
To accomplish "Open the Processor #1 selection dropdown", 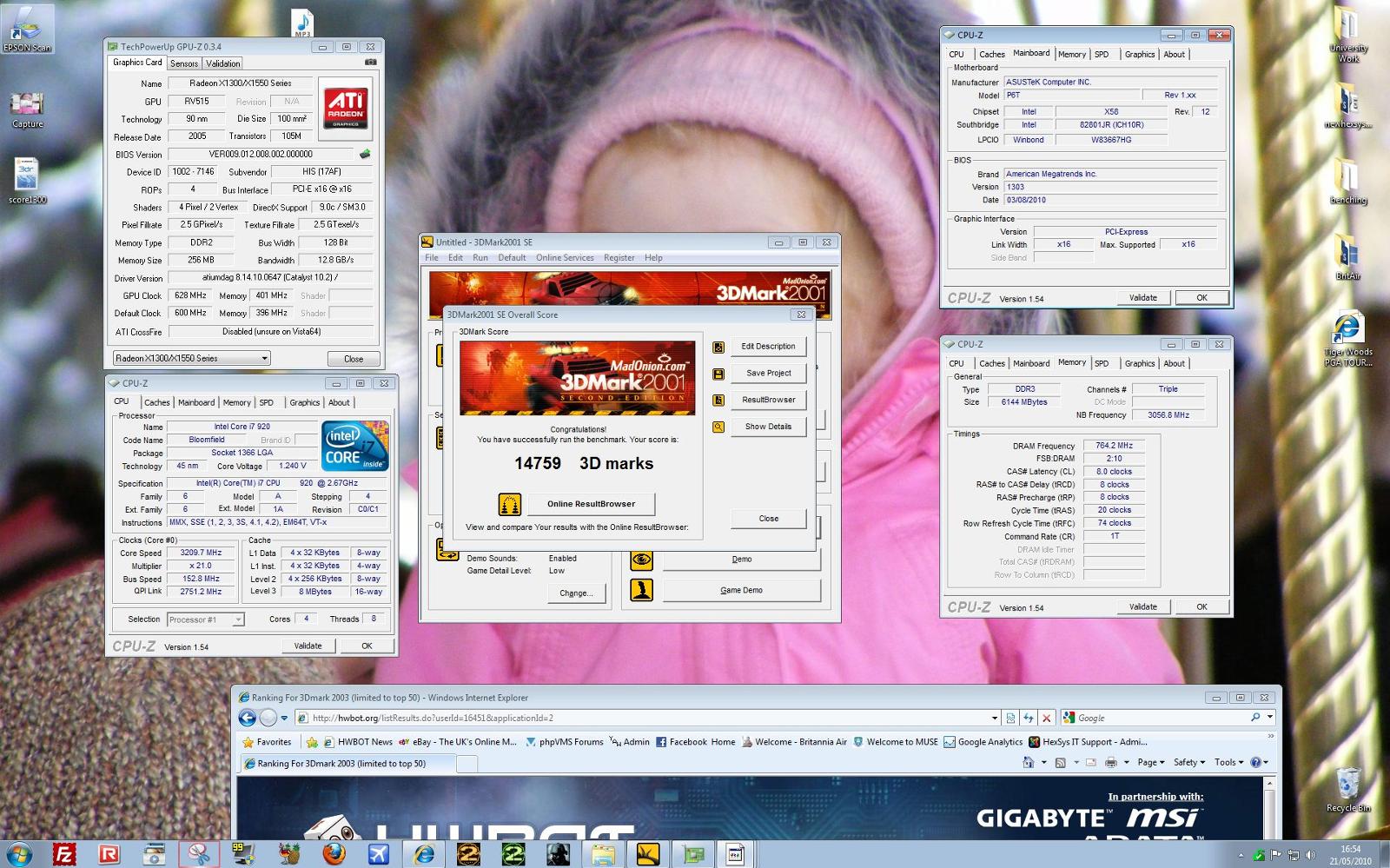I will pyautogui.click(x=205, y=620).
